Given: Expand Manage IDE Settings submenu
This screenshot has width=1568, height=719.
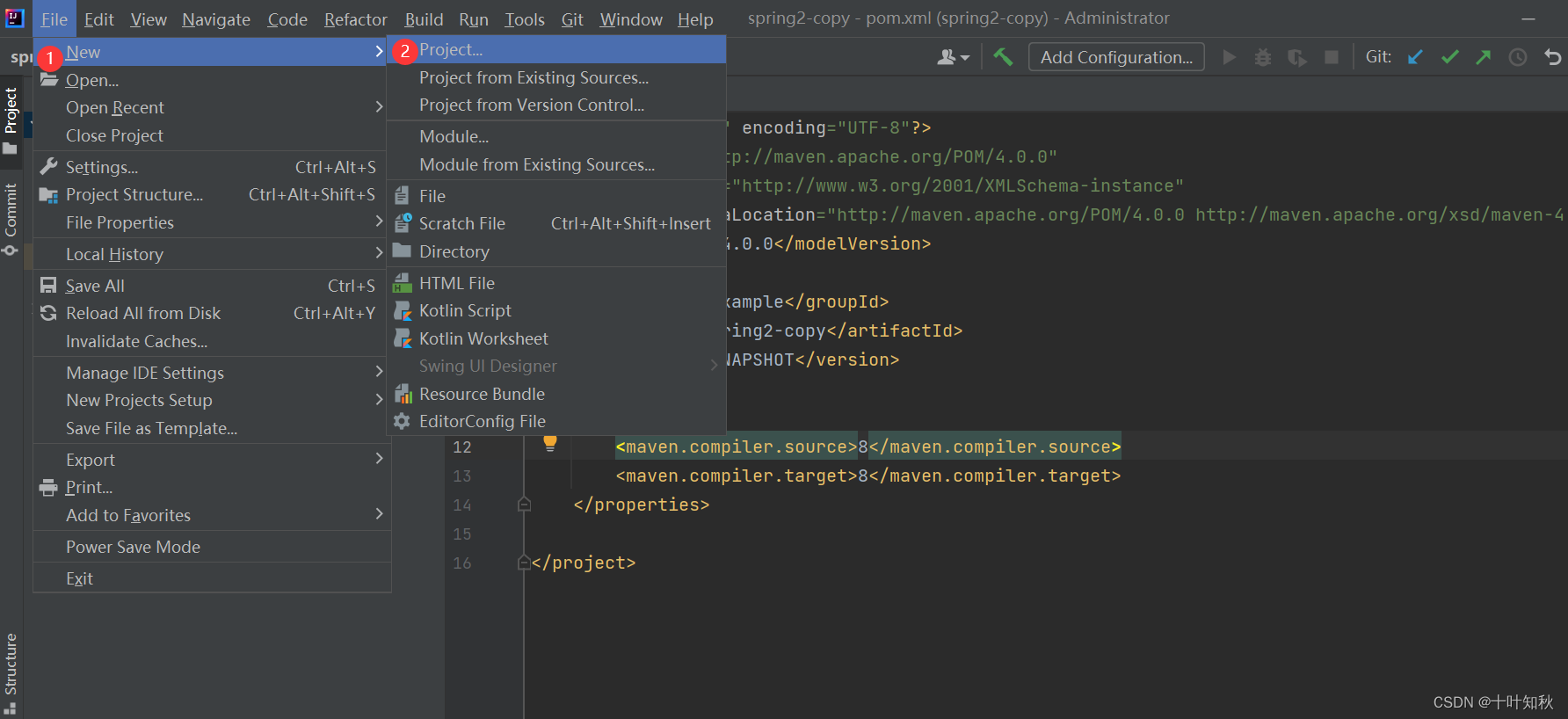Looking at the screenshot, I should click(212, 373).
